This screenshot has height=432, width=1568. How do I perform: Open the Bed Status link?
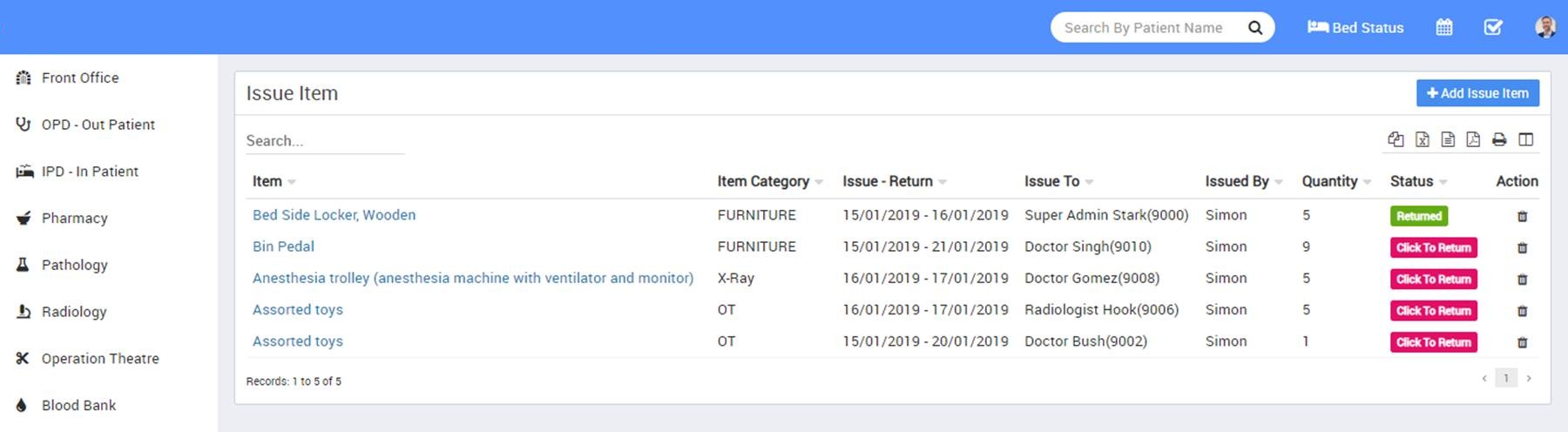[1355, 28]
